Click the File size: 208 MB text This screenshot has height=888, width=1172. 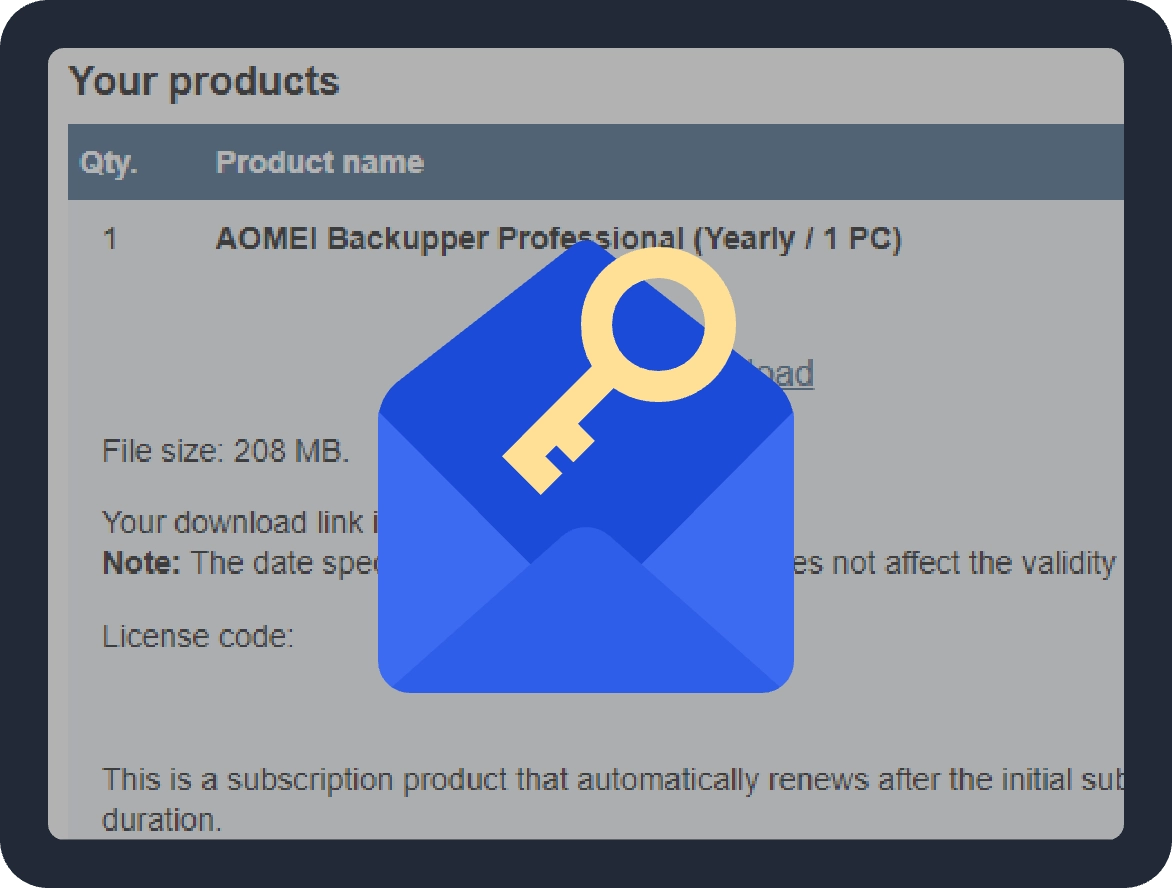point(225,451)
